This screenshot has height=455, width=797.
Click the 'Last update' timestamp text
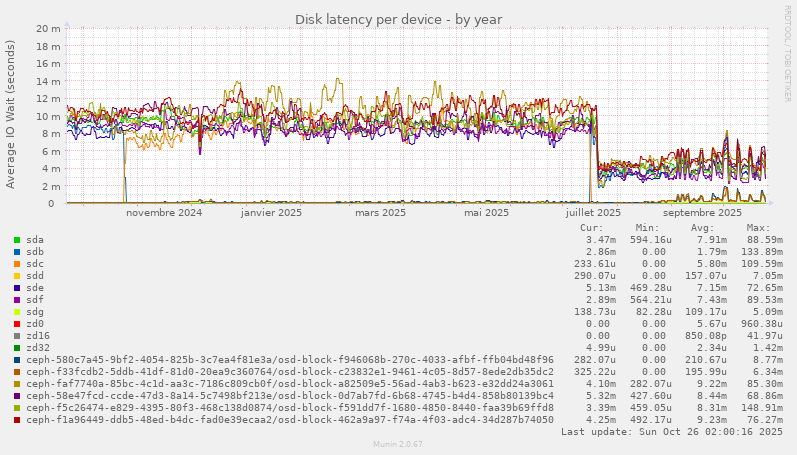(672, 432)
